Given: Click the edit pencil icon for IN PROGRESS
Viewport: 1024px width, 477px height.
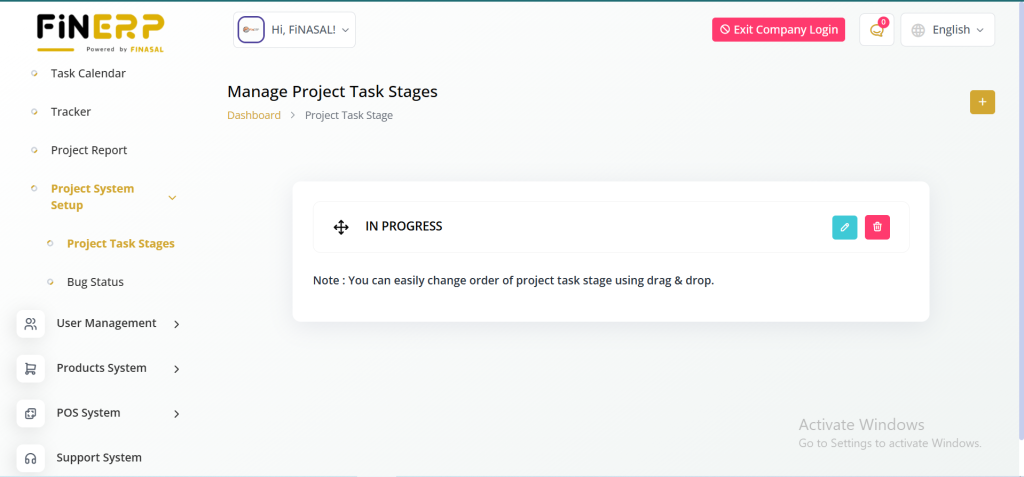Looking at the screenshot, I should [x=844, y=227].
